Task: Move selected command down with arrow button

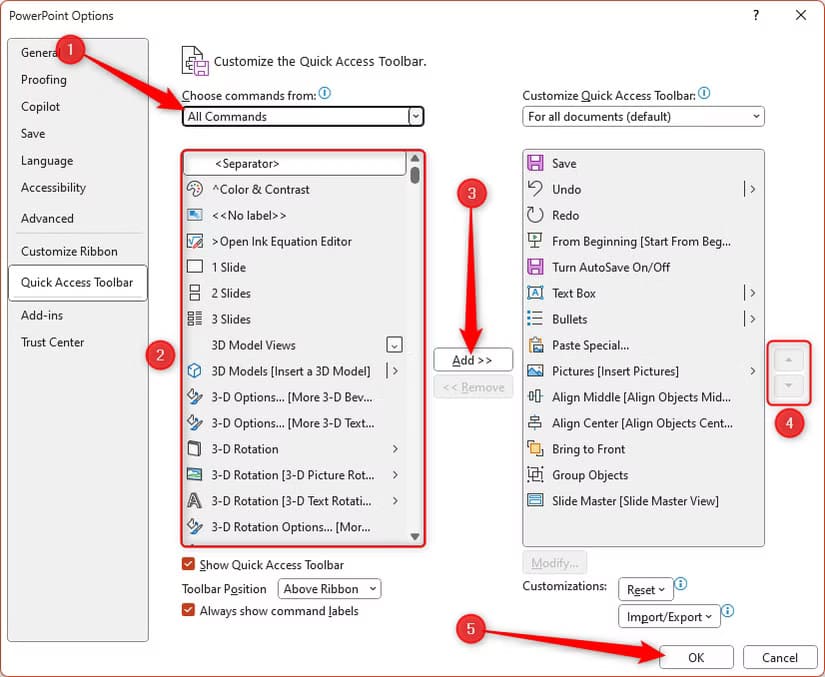Action: [x=788, y=386]
